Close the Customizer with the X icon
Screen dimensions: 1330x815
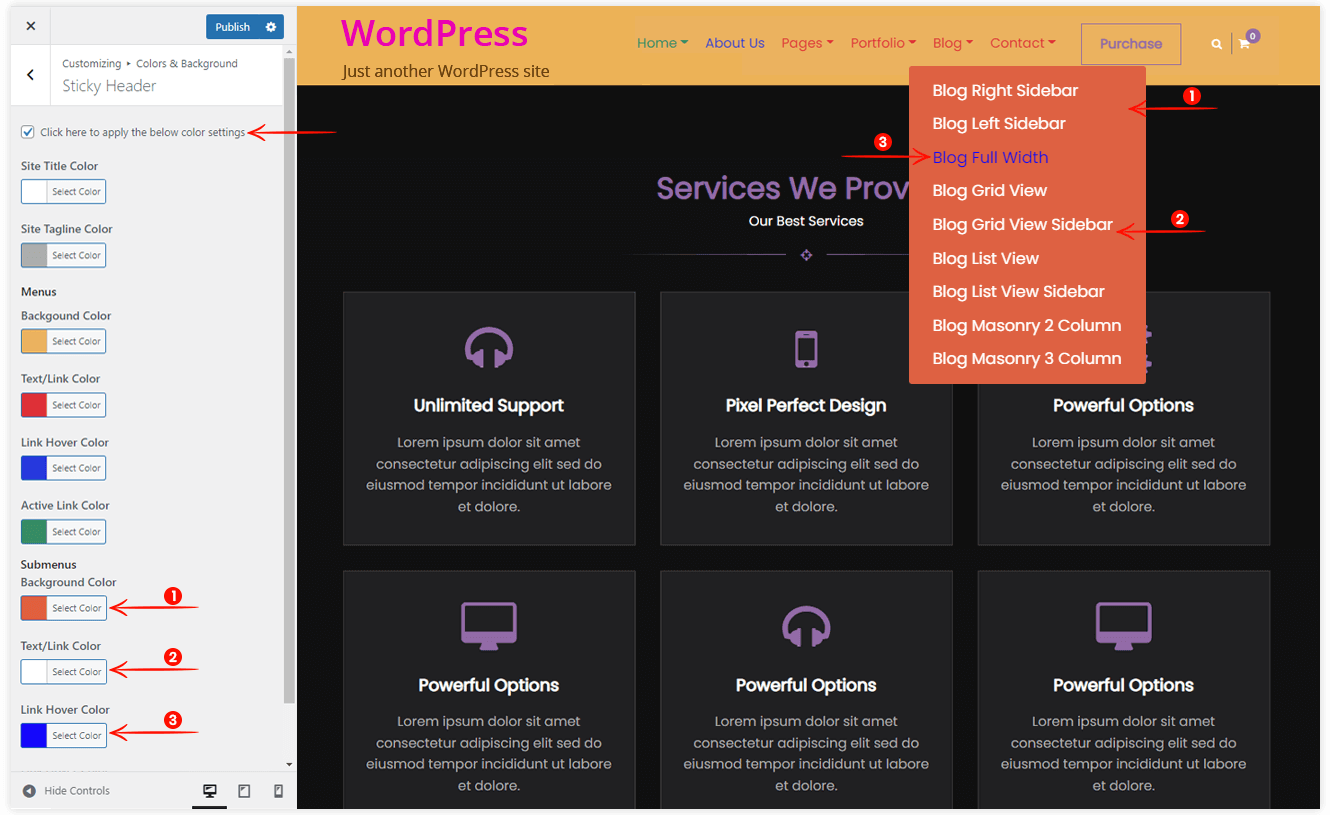click(30, 26)
